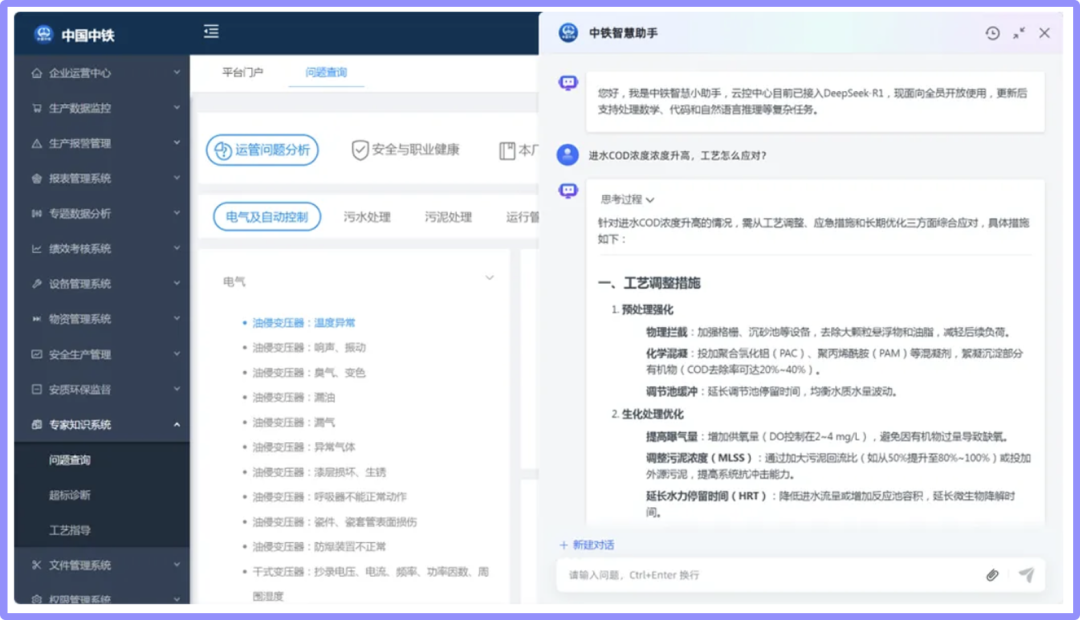The width and height of the screenshot is (1080, 620).
Task: Click the sidebar collapse hamburger icon
Action: coord(211,32)
